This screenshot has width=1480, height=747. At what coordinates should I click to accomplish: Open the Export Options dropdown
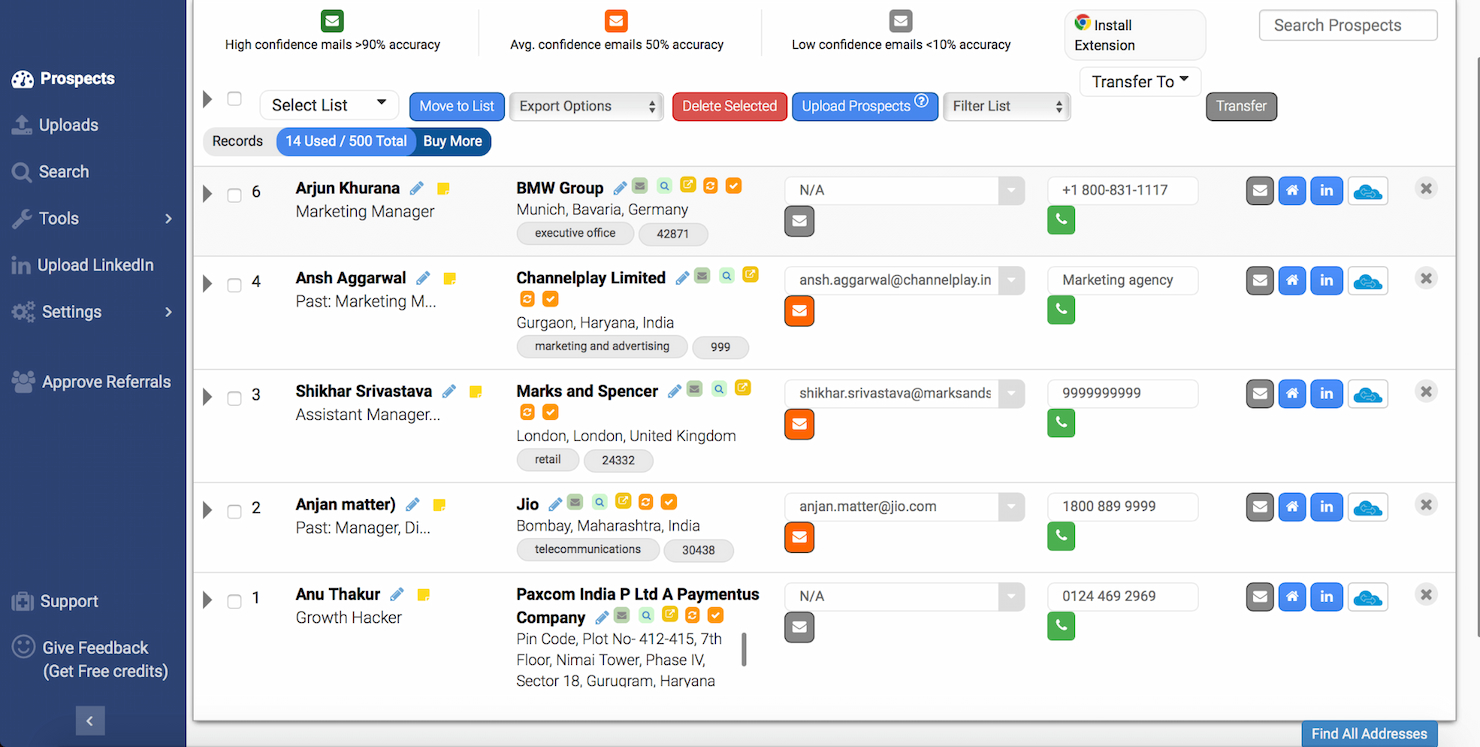586,106
